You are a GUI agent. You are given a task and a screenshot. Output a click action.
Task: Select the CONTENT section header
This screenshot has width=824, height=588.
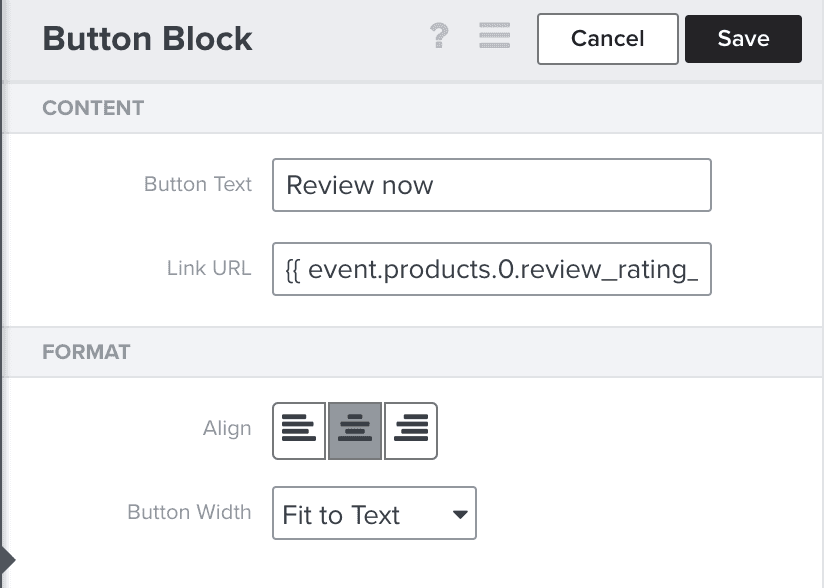tap(93, 108)
